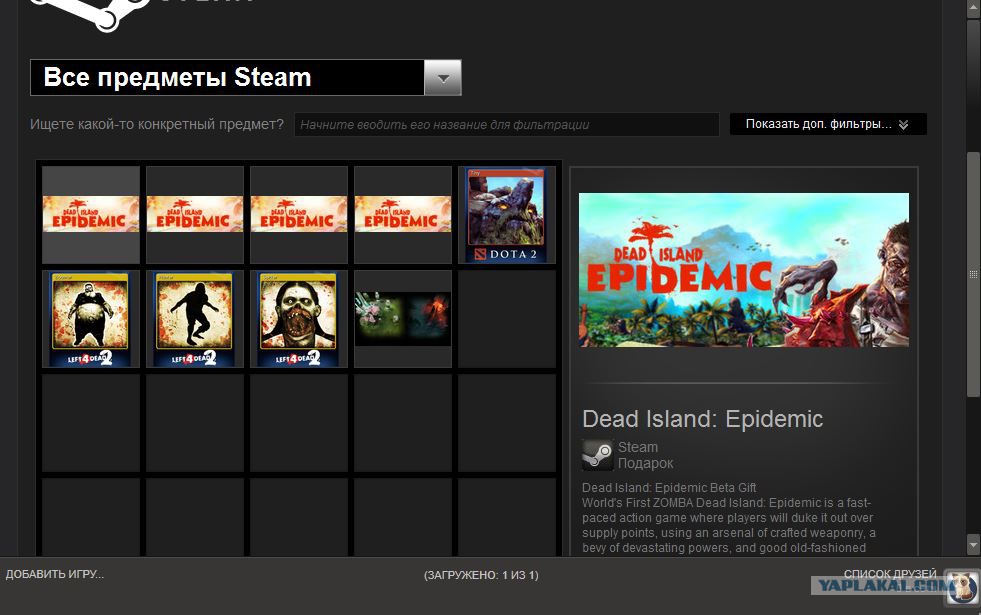The image size is (981, 615).
Task: Select the Left 4 Dead 2 Boomer card
Action: tap(91, 318)
